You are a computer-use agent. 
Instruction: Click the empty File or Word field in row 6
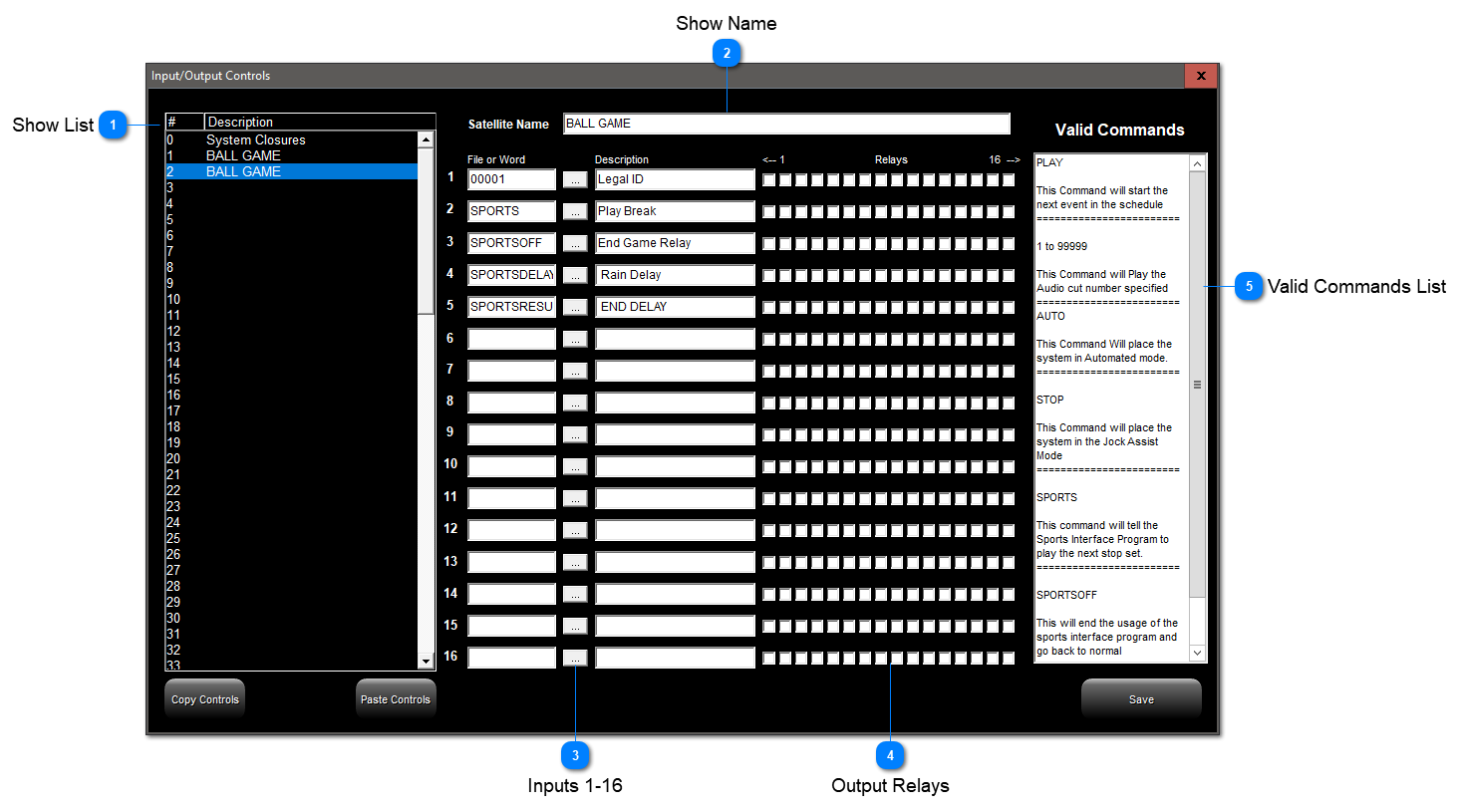click(511, 339)
